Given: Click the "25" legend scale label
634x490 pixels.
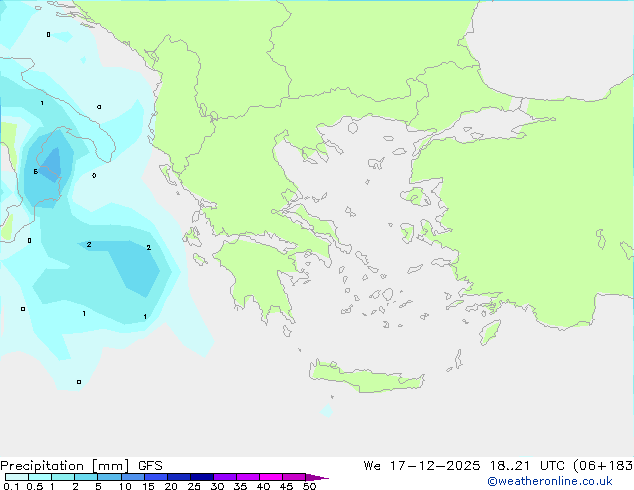Looking at the screenshot, I should [194, 486].
